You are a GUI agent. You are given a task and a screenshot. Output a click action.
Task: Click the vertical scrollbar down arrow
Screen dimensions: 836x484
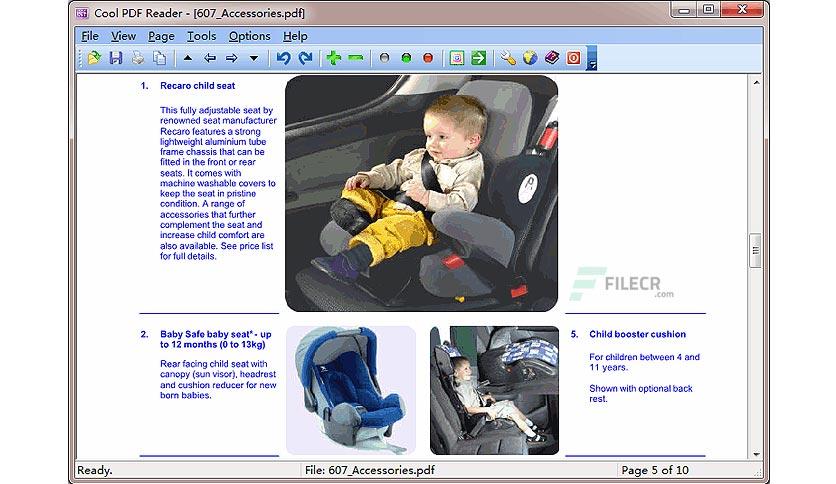(x=756, y=454)
